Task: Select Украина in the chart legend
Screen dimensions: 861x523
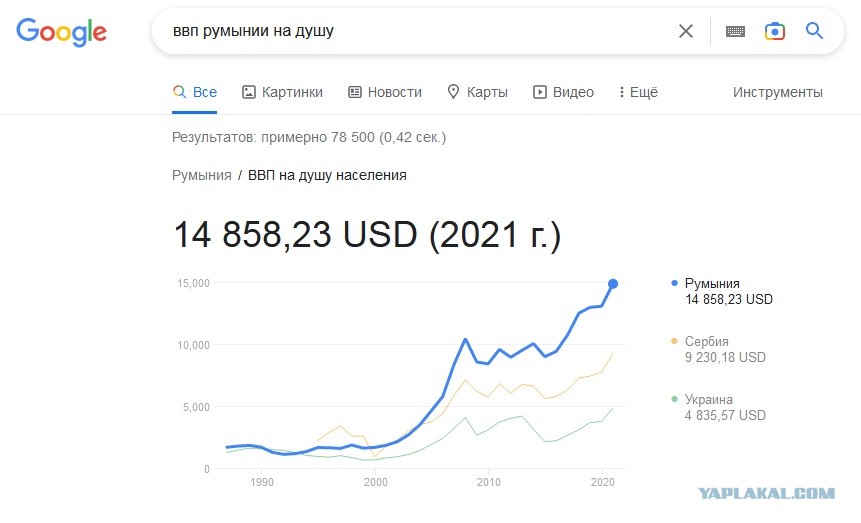Action: [708, 399]
